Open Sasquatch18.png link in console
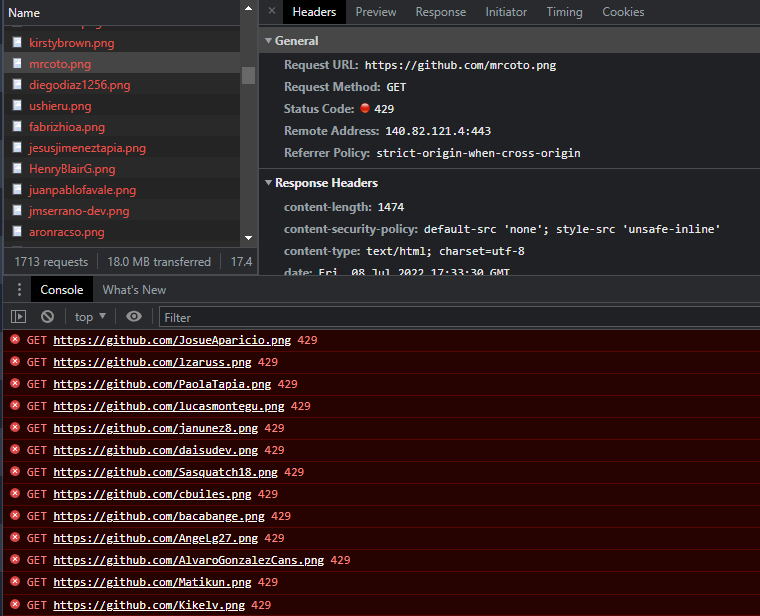 (x=165, y=472)
